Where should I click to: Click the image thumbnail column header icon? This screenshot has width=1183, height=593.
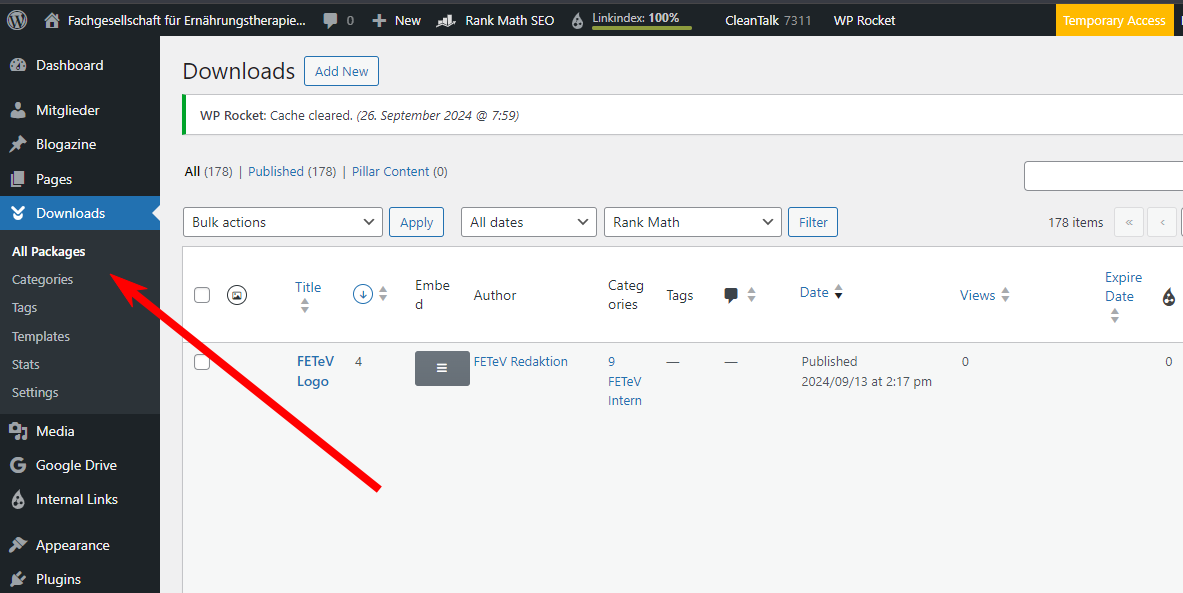point(237,295)
